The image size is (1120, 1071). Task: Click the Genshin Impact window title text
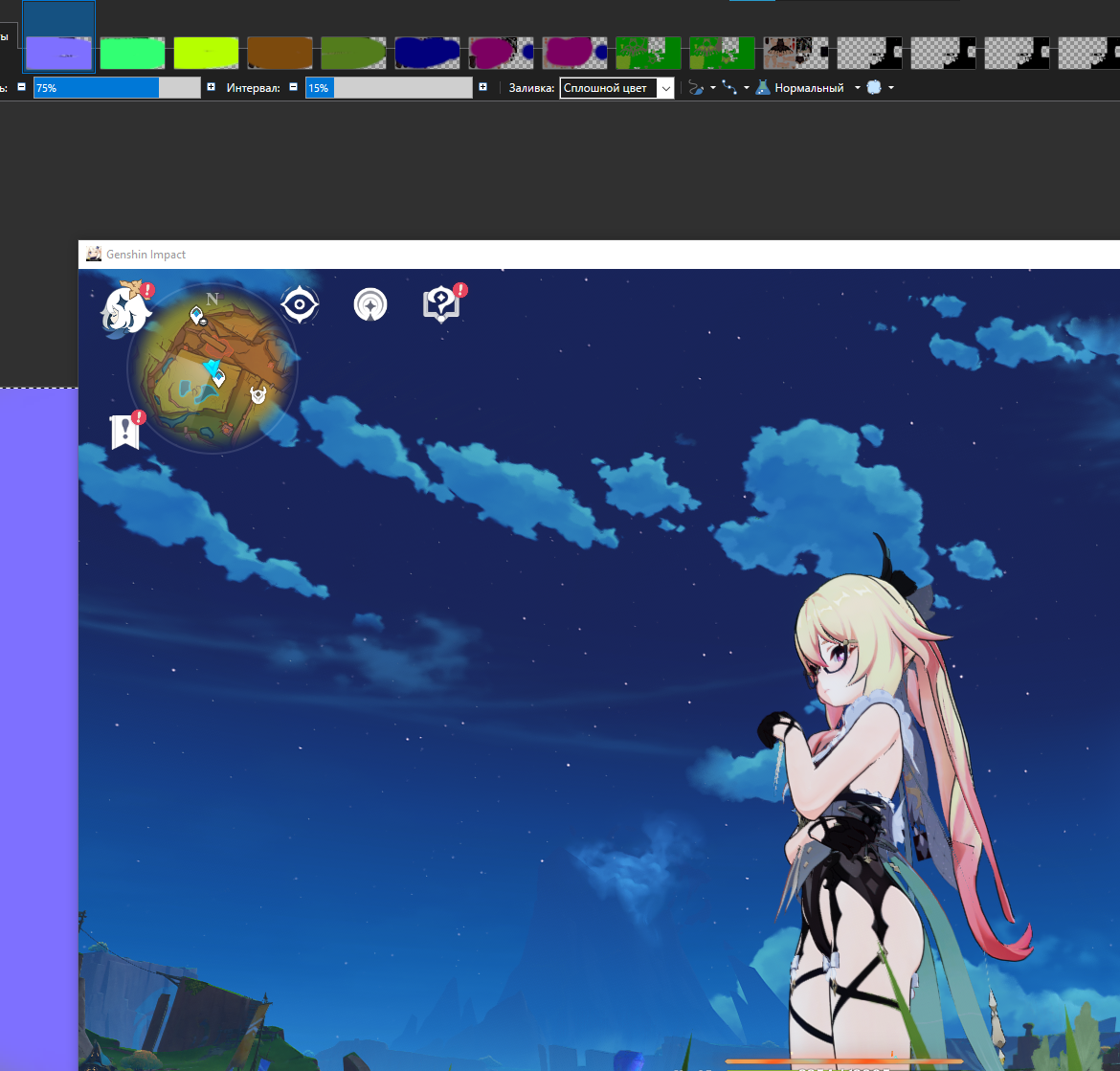pos(146,255)
